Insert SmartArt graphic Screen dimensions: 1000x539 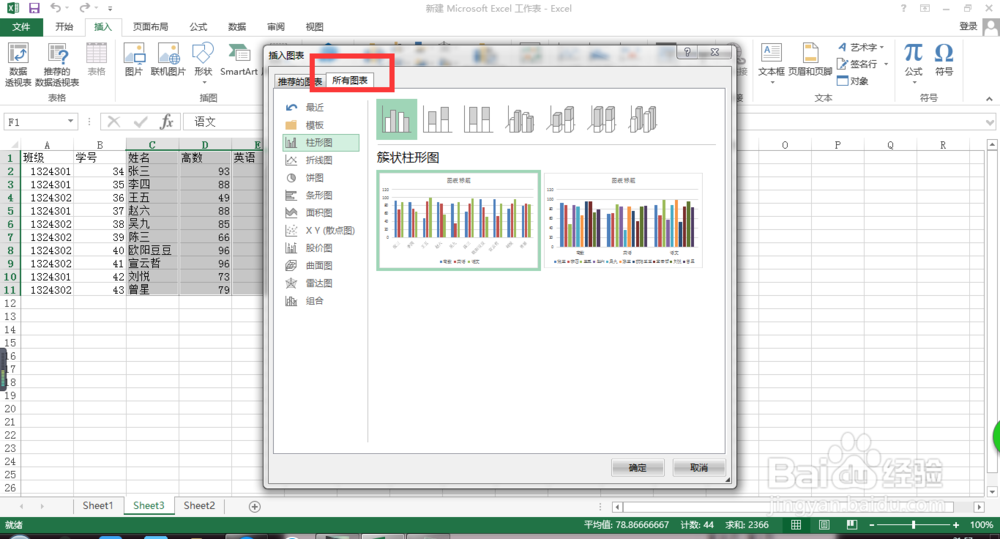point(239,59)
